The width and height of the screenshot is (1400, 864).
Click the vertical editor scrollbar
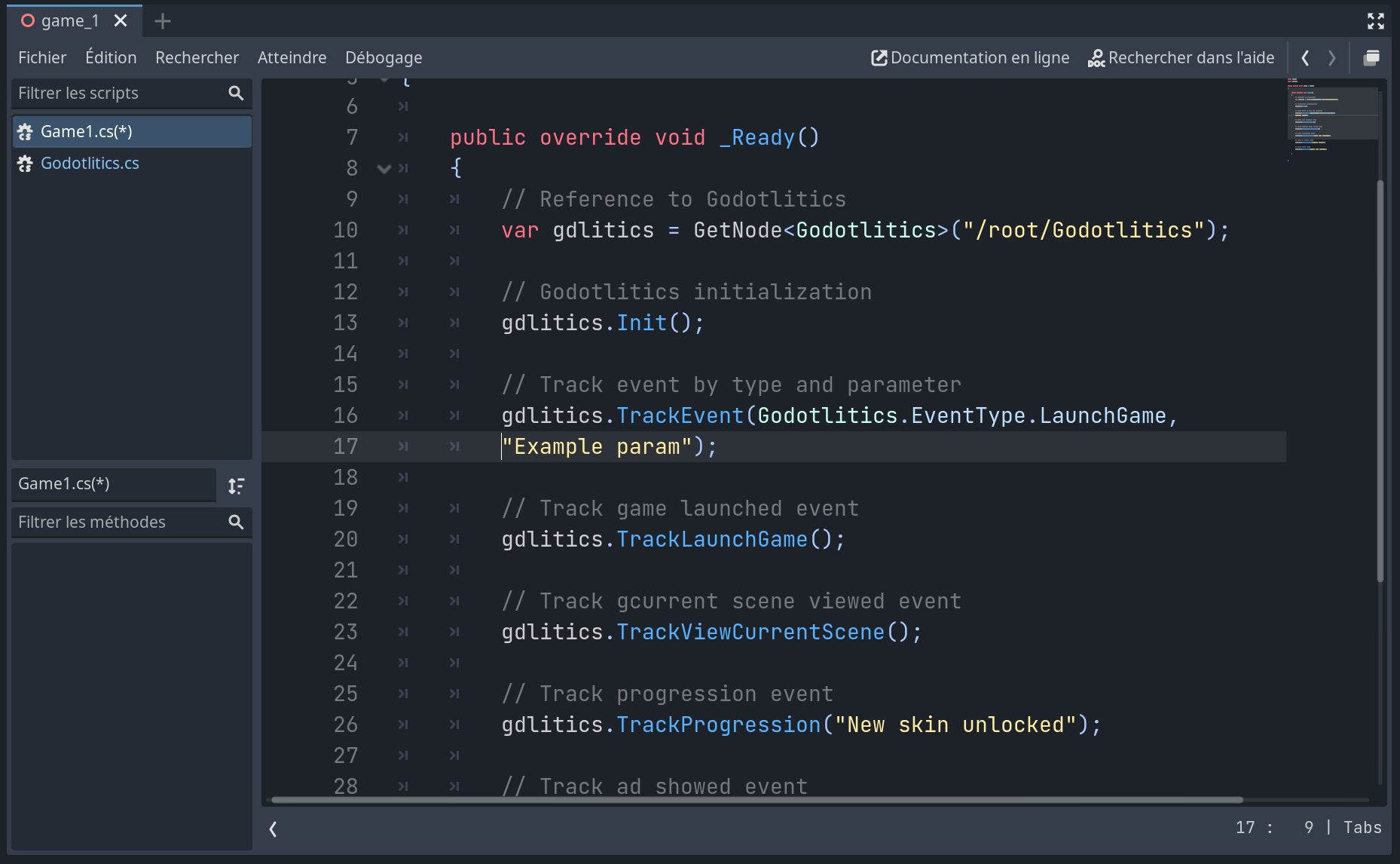1380,381
